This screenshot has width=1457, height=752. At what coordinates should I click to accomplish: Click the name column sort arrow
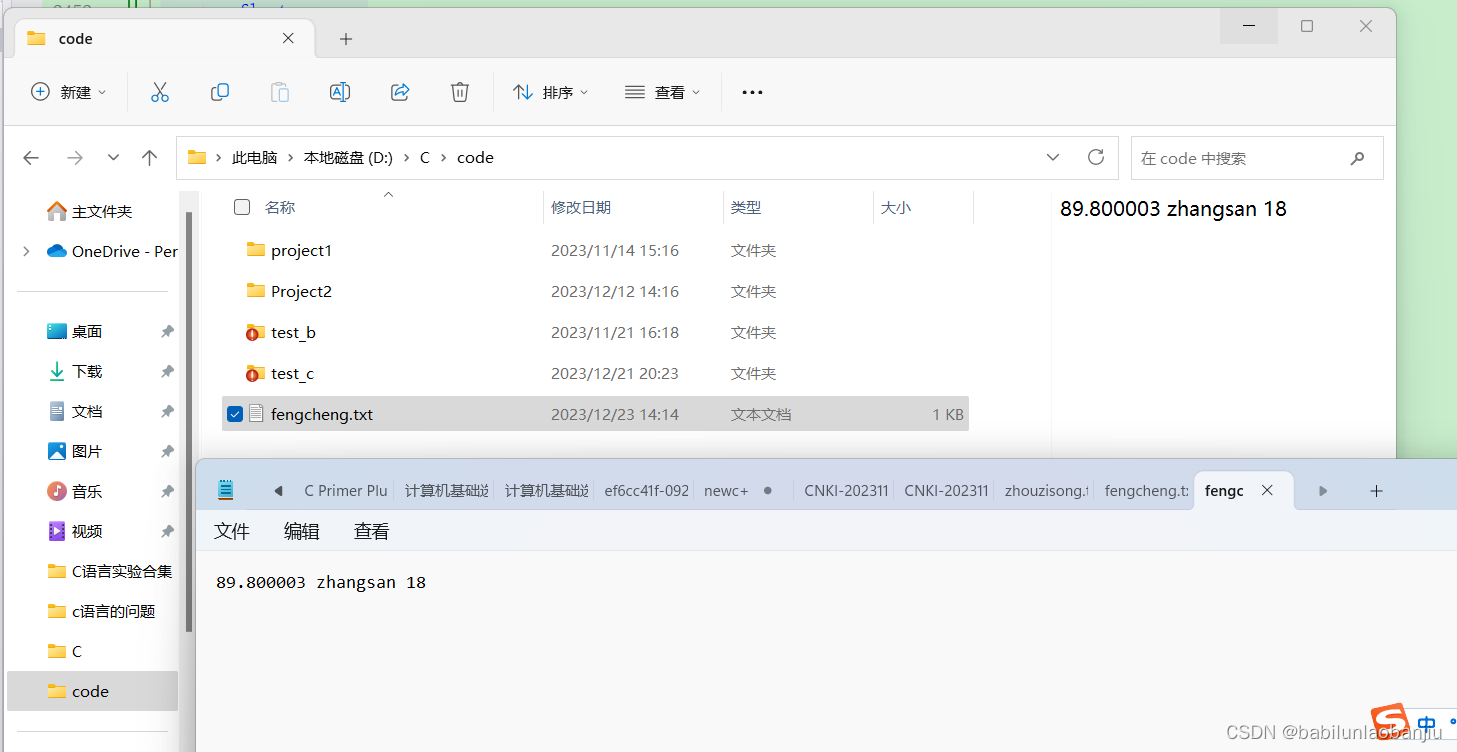pyautogui.click(x=388, y=194)
